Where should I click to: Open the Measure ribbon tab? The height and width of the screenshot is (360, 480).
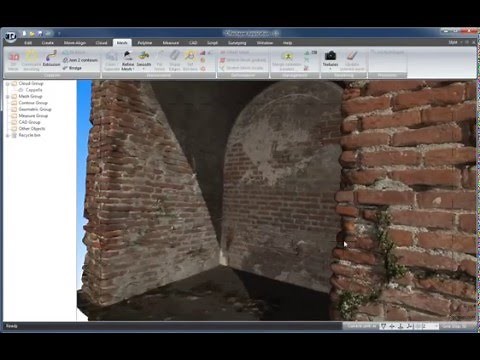click(171, 43)
